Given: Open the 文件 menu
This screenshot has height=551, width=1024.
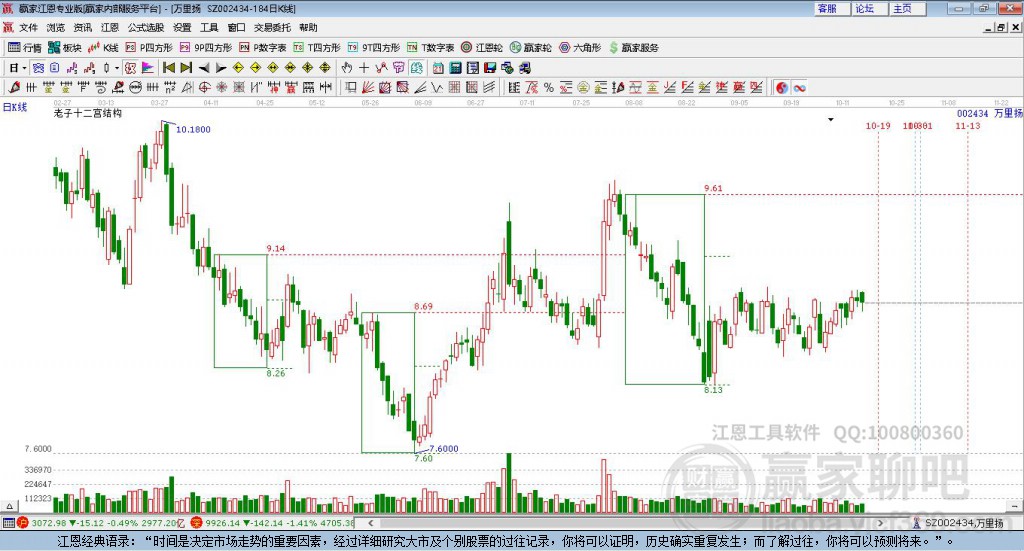Looking at the screenshot, I should (x=28, y=27).
